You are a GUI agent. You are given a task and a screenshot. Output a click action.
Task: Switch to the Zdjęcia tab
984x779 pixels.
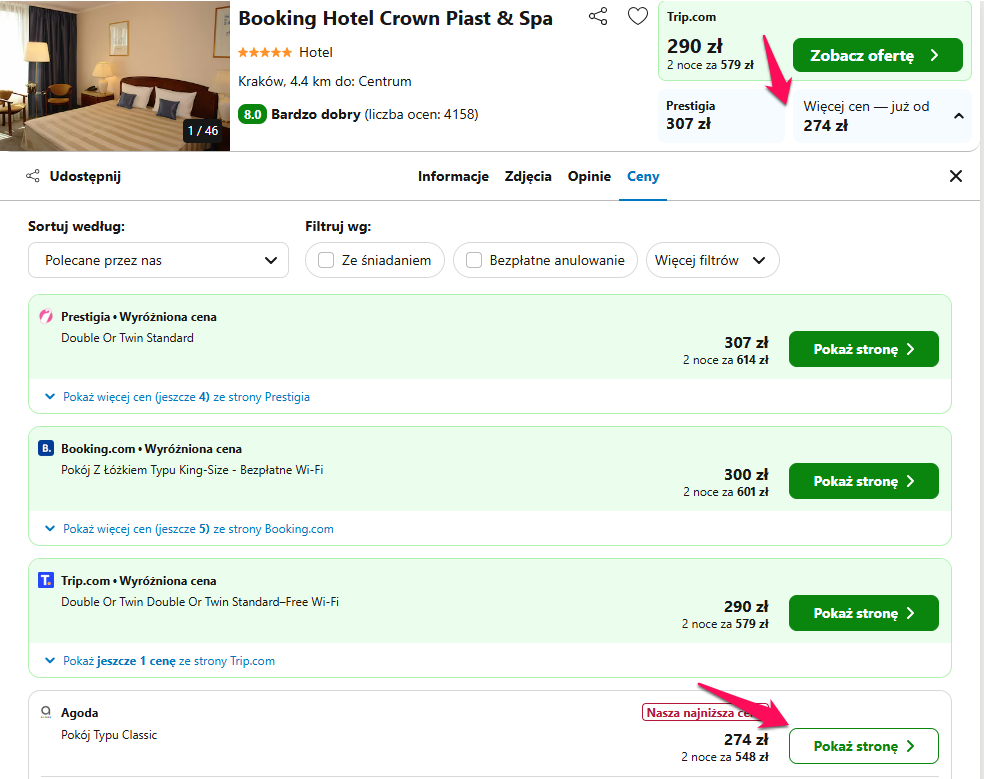pyautogui.click(x=528, y=176)
